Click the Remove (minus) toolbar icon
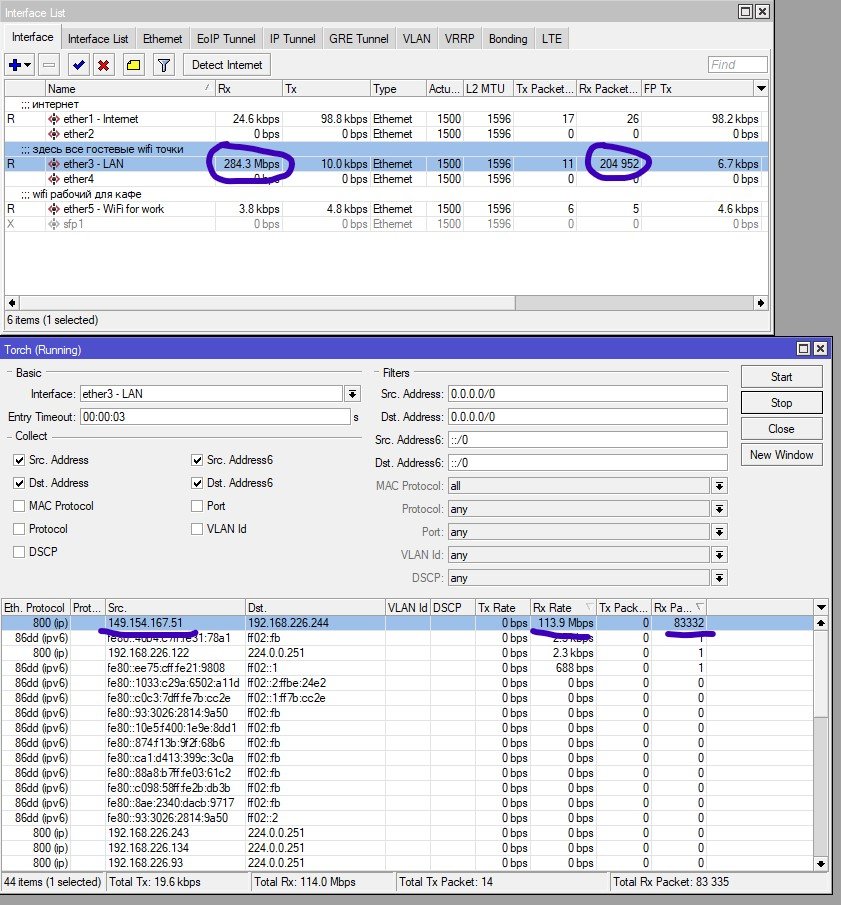Viewport: 841px width, 905px height. pos(49,65)
